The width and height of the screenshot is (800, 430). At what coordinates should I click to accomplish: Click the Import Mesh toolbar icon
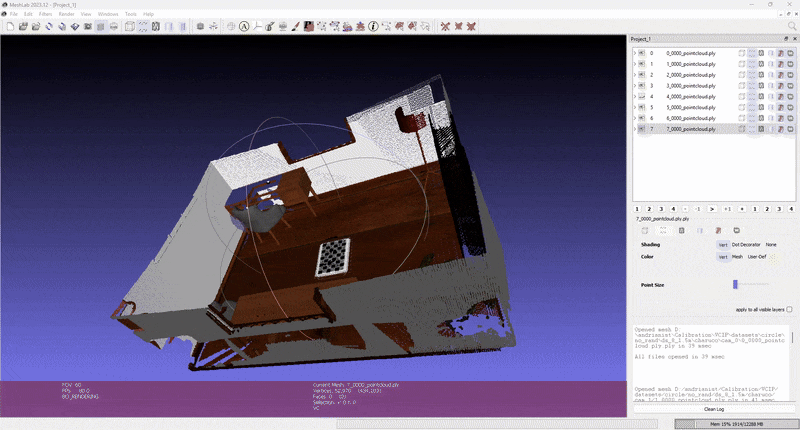[x=35, y=26]
